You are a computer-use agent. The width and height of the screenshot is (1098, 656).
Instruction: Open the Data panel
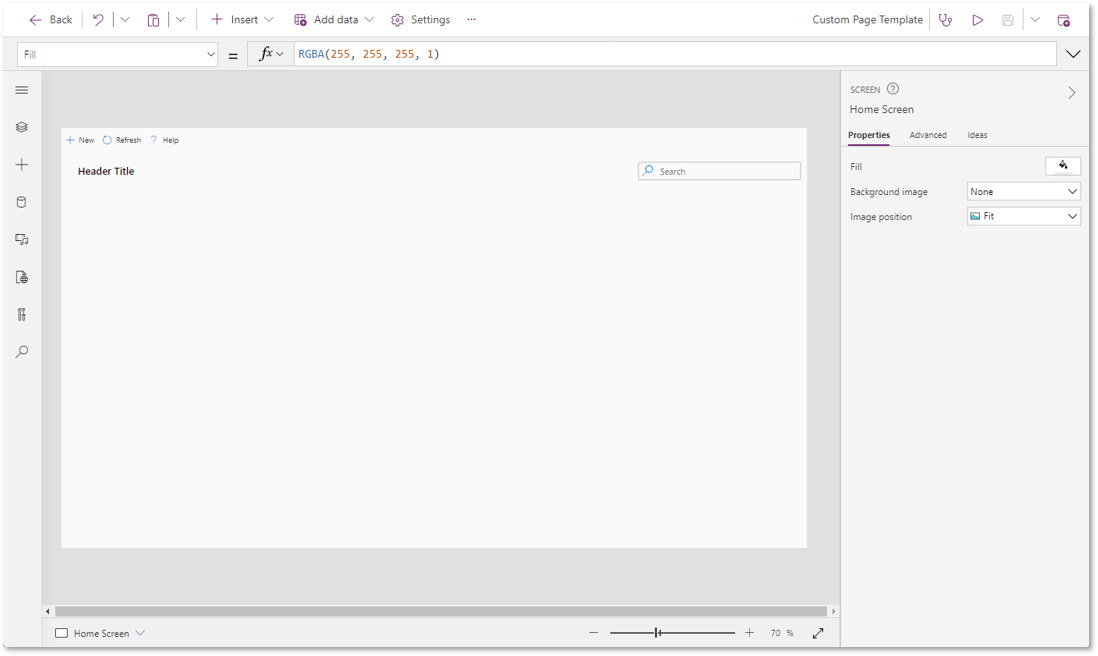21,202
